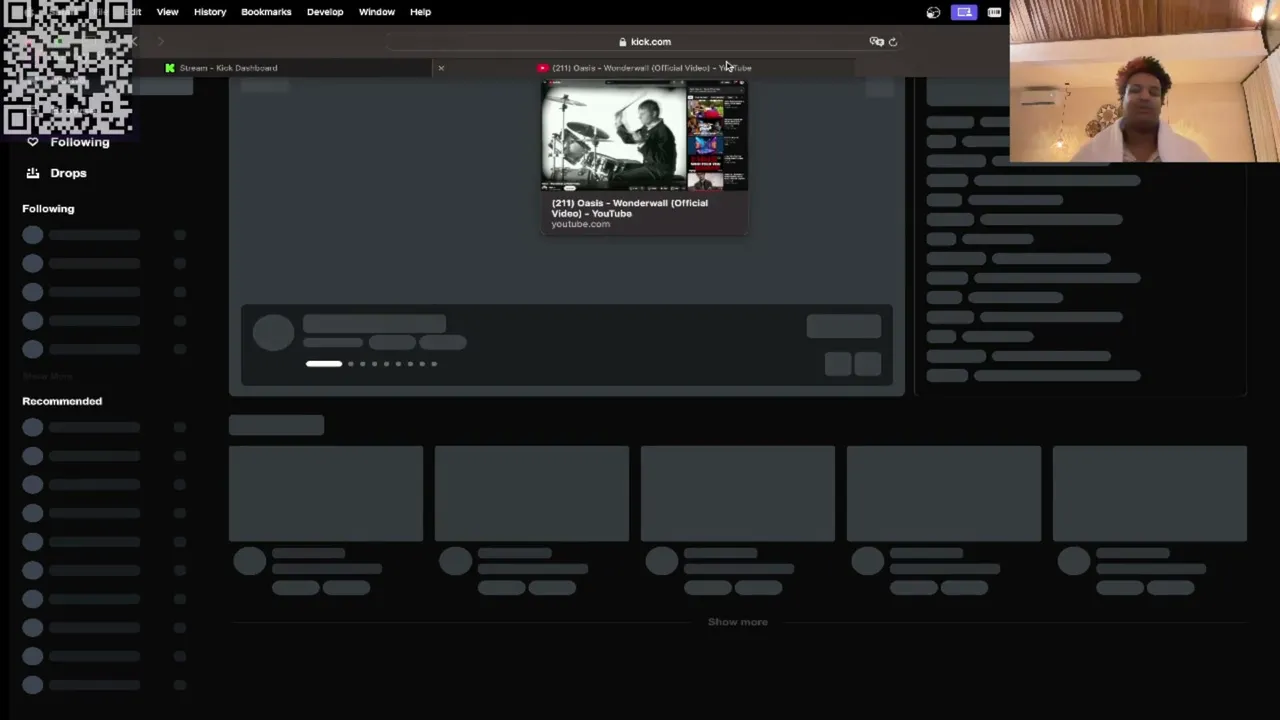Click Show More under Following list

[x=48, y=377]
